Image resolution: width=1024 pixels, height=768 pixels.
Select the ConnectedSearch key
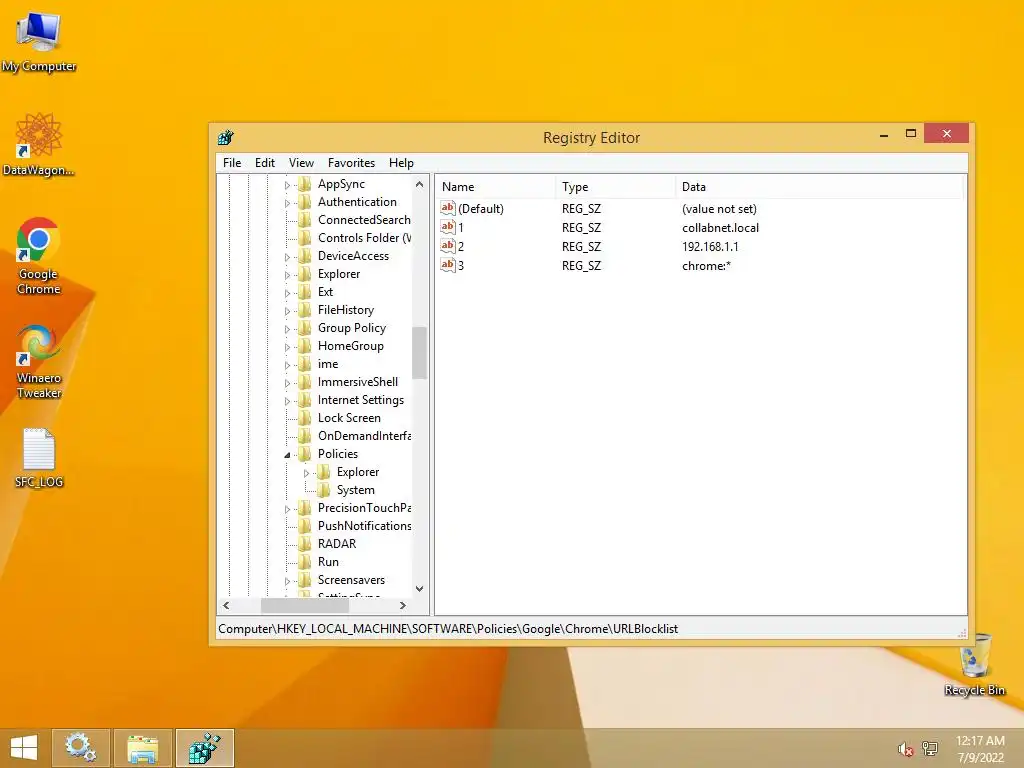coord(364,220)
